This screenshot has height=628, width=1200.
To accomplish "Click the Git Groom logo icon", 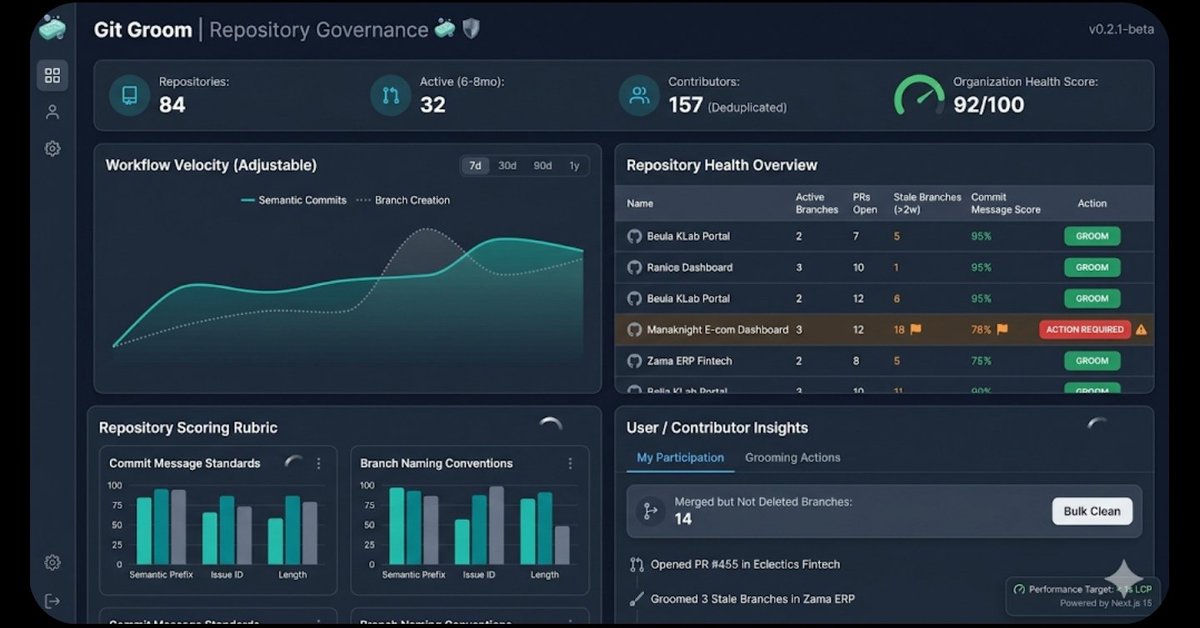I will coord(52,28).
